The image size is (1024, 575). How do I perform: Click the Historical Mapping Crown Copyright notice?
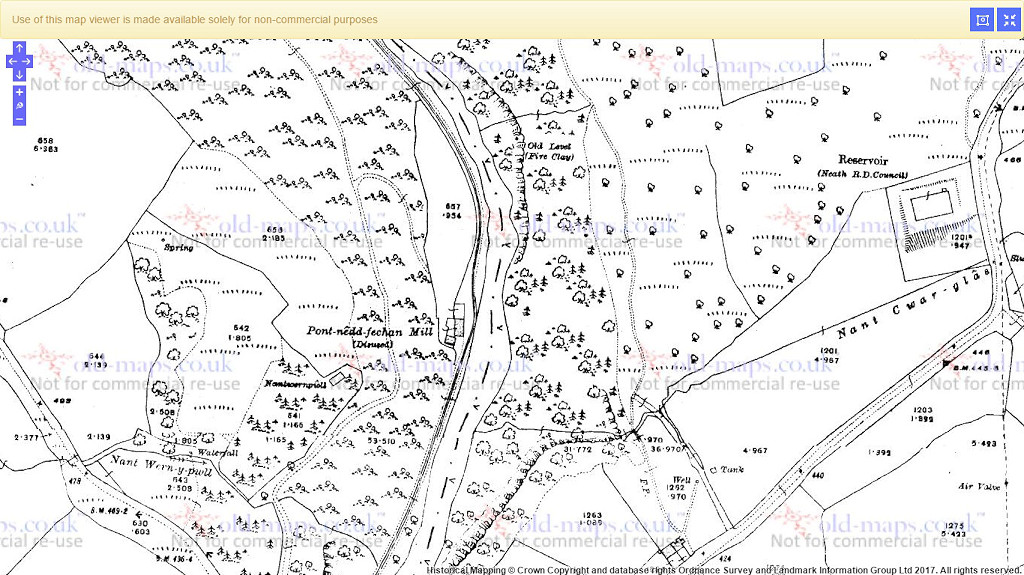pos(723,570)
